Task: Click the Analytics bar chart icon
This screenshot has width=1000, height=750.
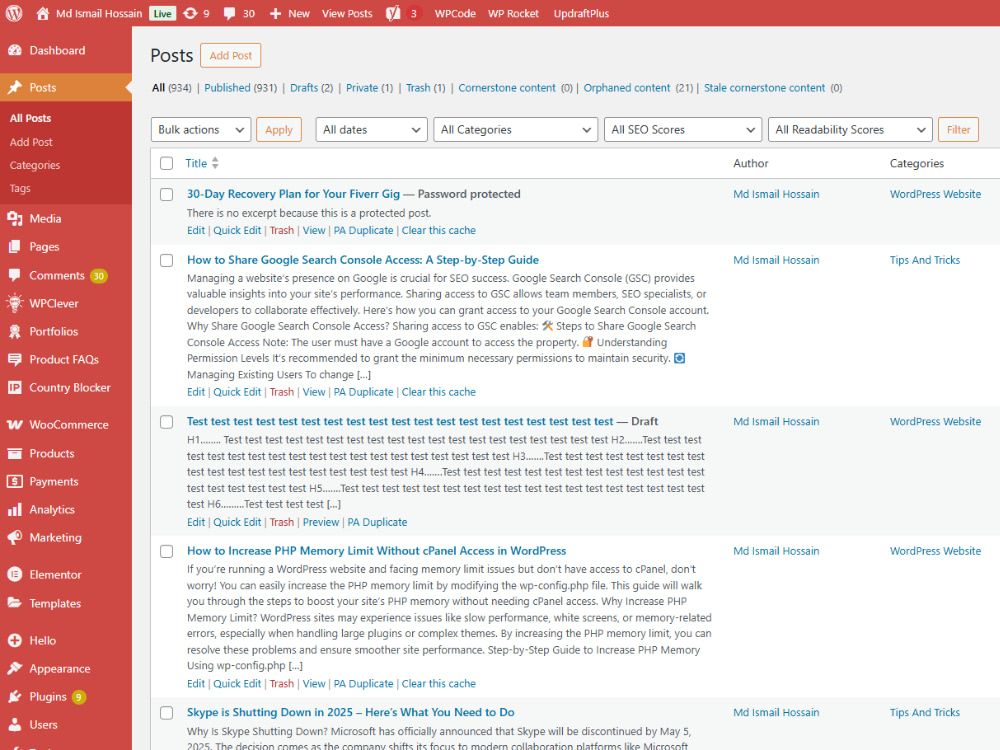Action: 15,510
